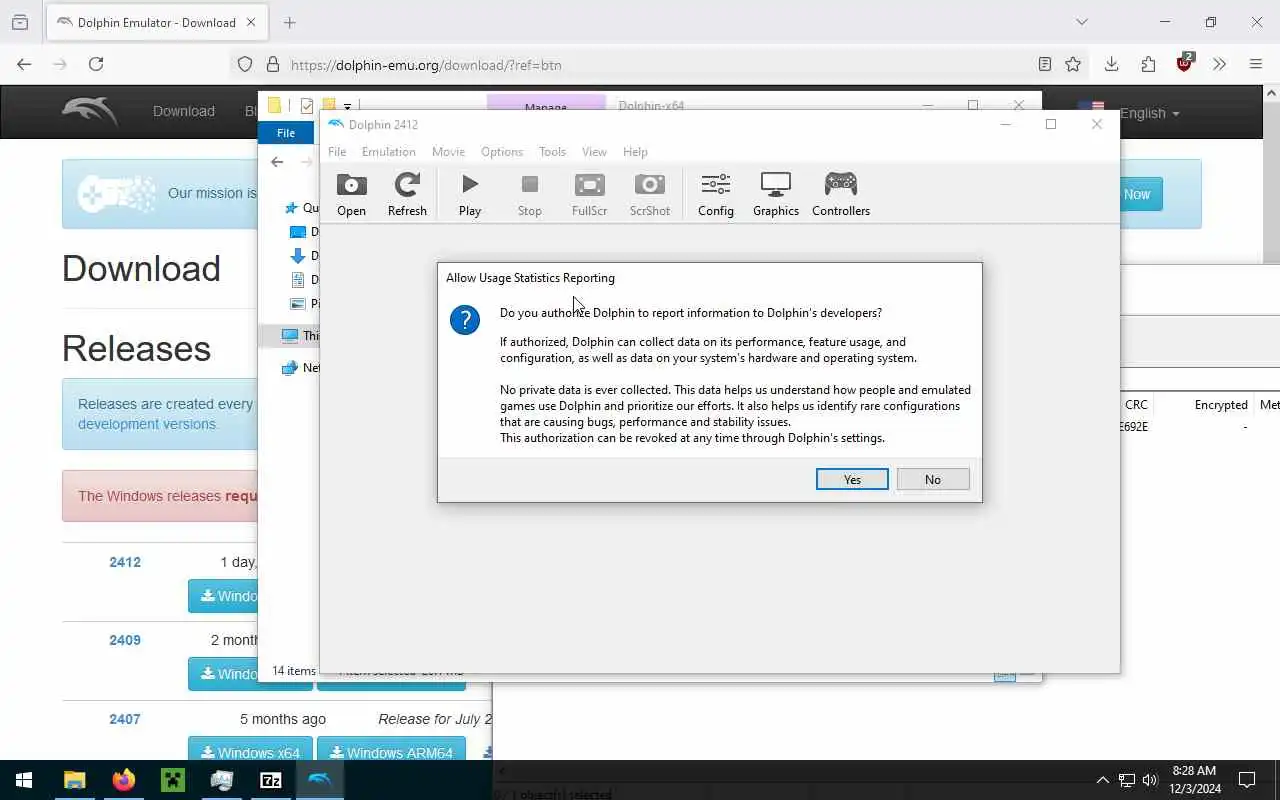Click release 2407 version link
1280x800 pixels.
tap(125, 719)
